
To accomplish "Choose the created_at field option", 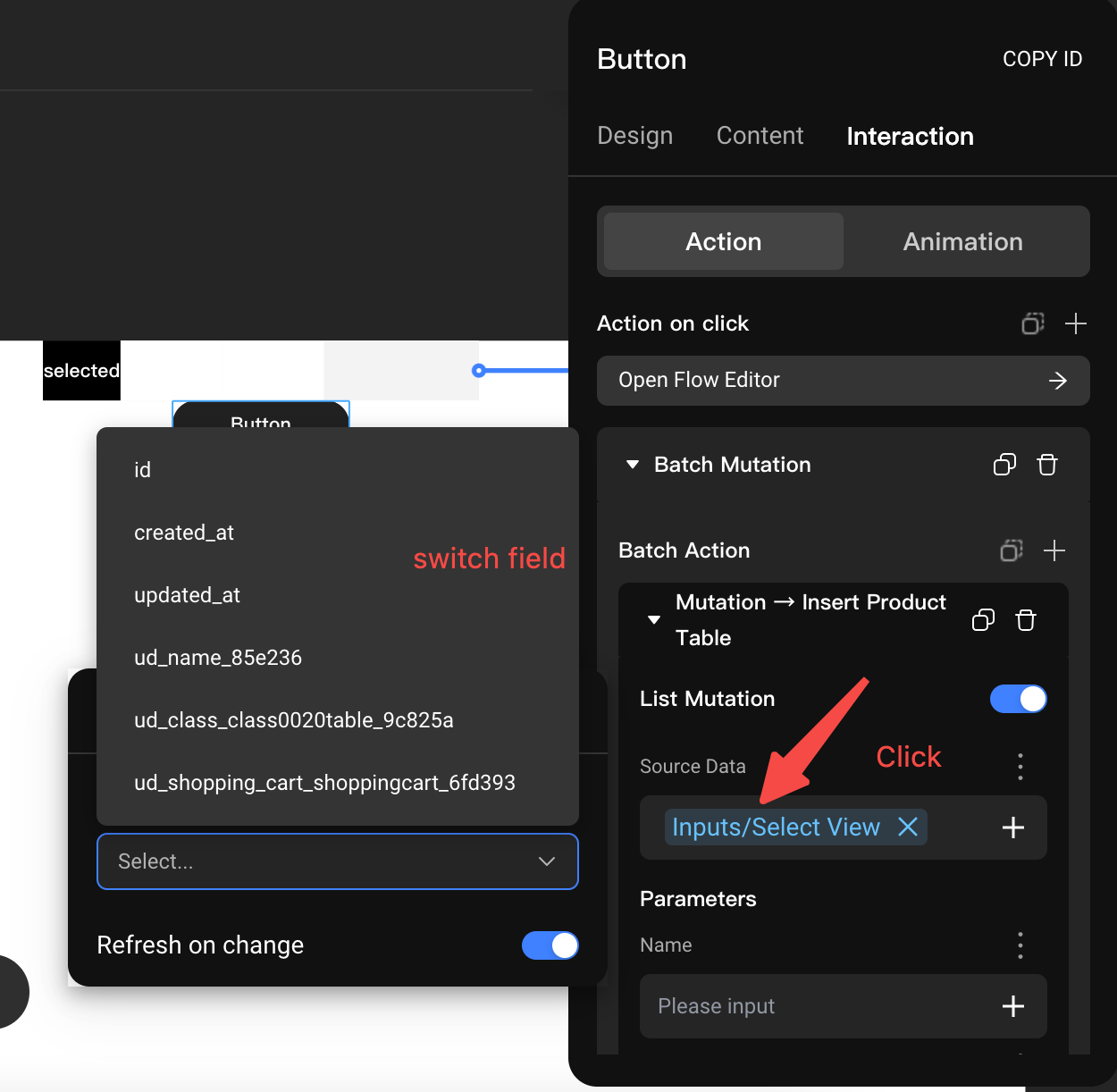I will pos(338,533).
